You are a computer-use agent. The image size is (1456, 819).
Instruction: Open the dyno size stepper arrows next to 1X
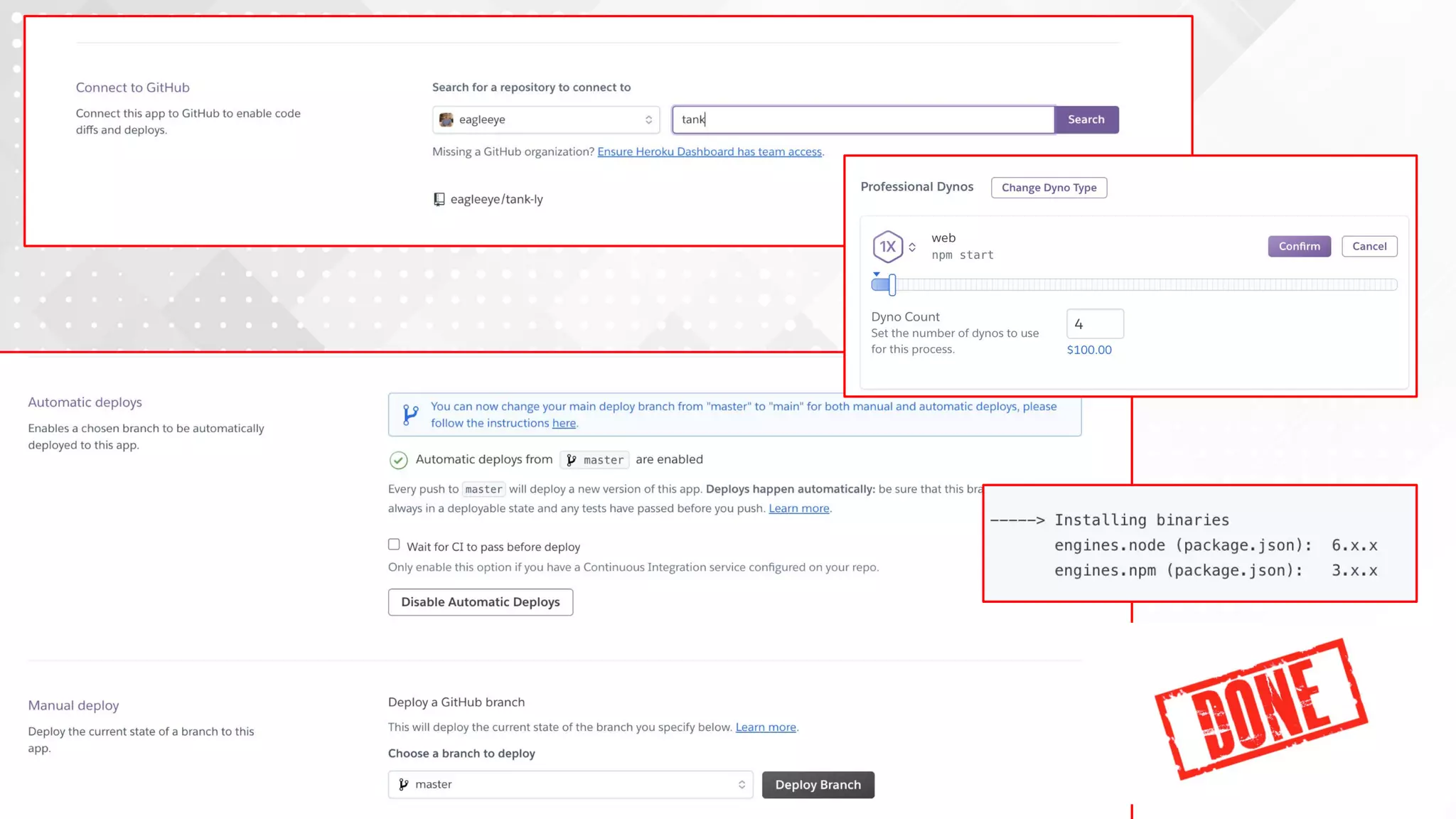point(912,247)
